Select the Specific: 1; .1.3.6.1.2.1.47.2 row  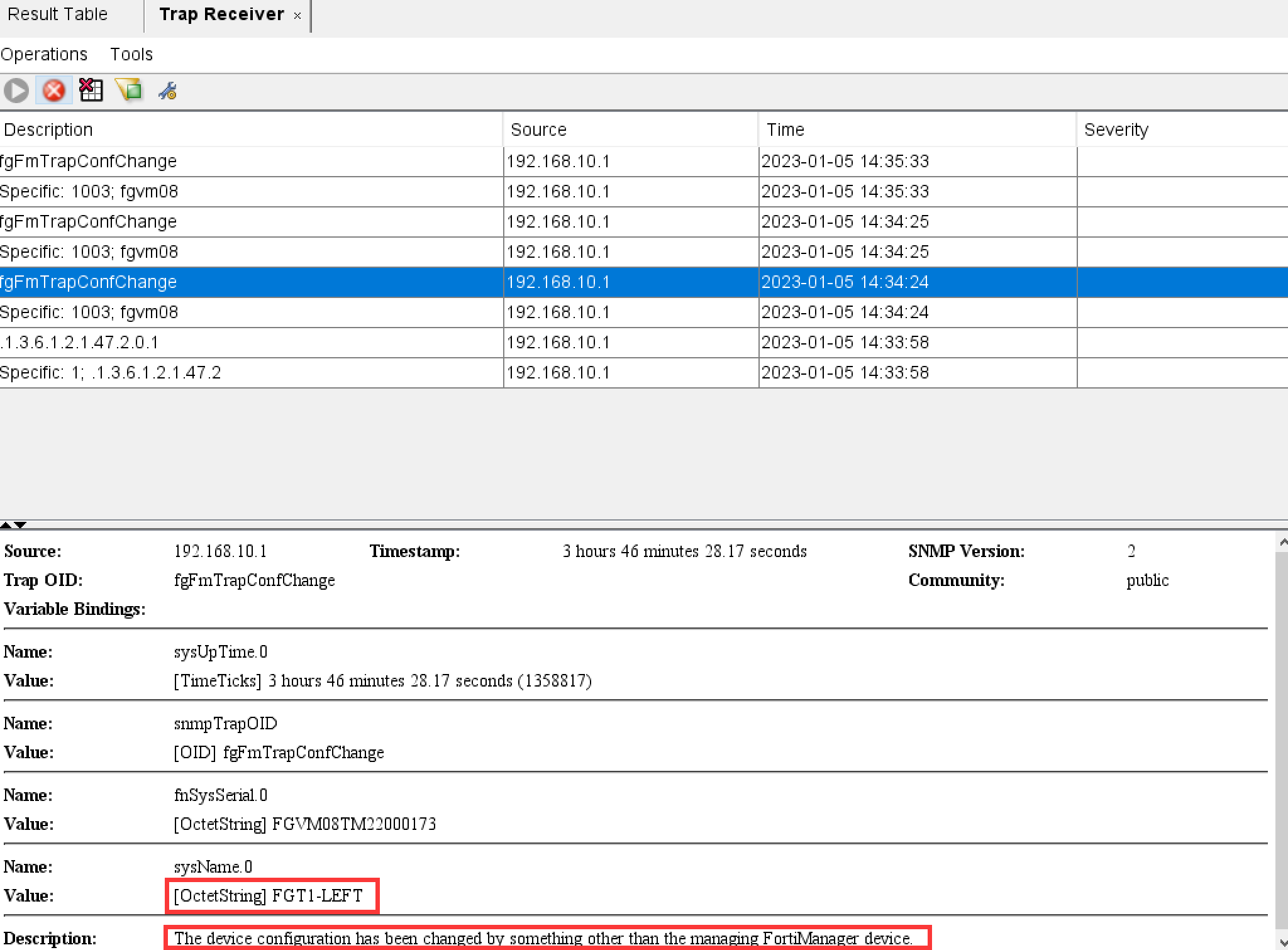pos(252,373)
